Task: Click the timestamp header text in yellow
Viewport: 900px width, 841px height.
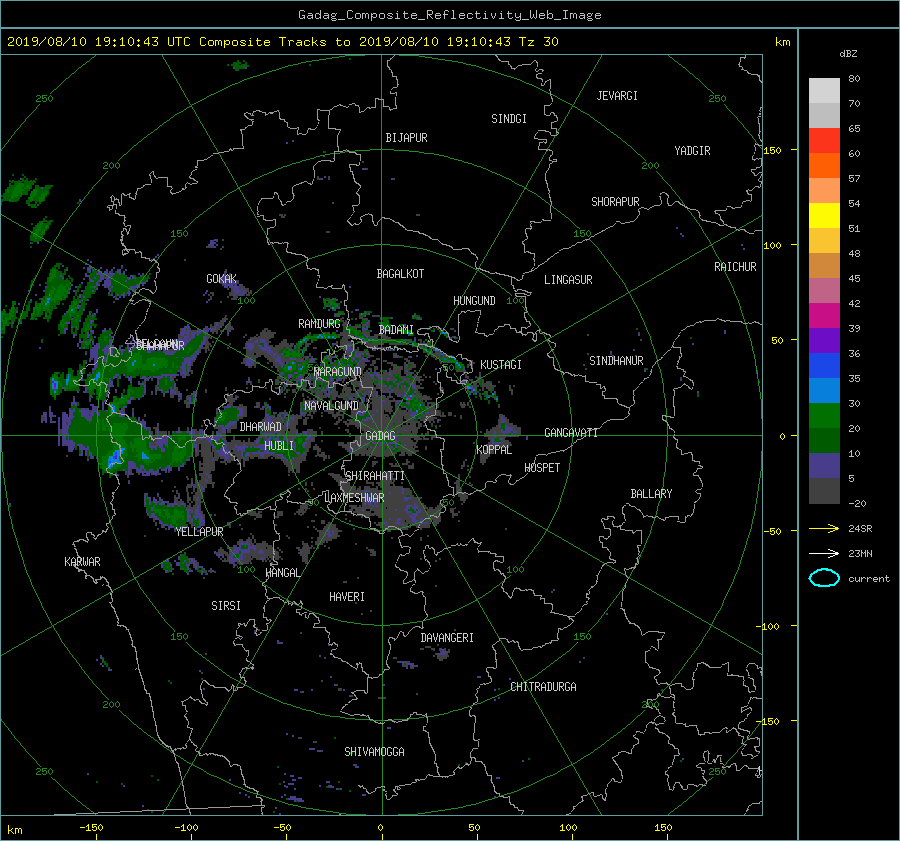Action: click(282, 42)
